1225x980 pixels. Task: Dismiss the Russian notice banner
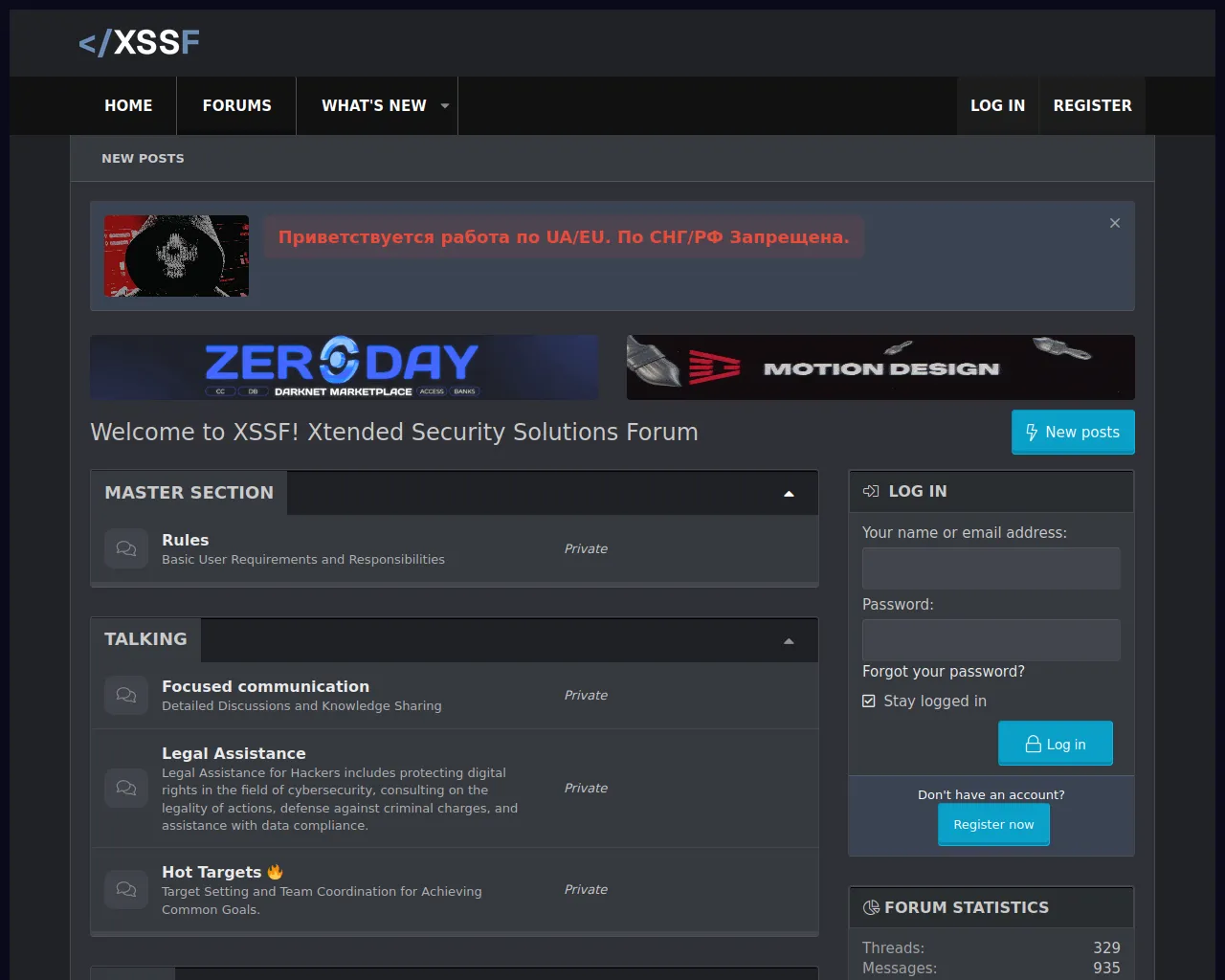pos(1114,223)
